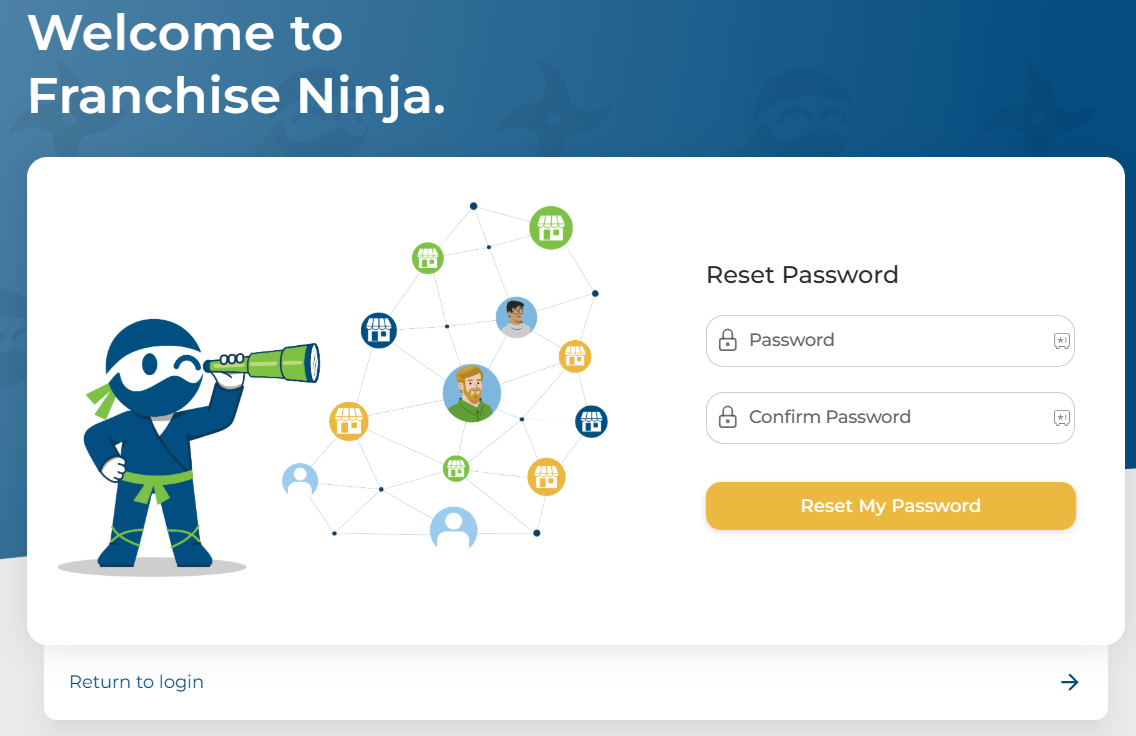The width and height of the screenshot is (1136, 736).
Task: Focus the Confirm Password input field
Action: click(x=890, y=418)
